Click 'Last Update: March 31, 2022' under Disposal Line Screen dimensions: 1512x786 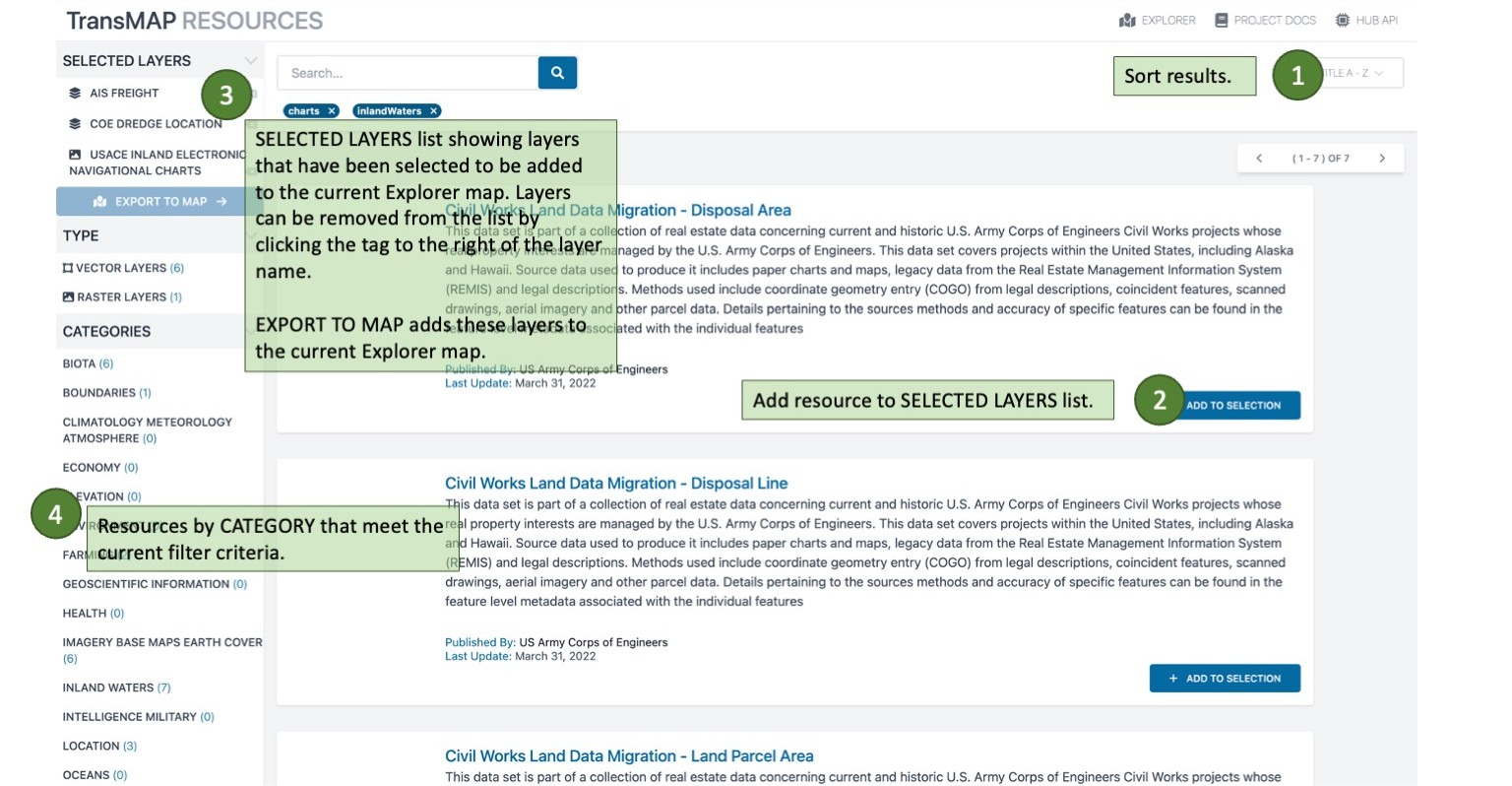(x=520, y=656)
